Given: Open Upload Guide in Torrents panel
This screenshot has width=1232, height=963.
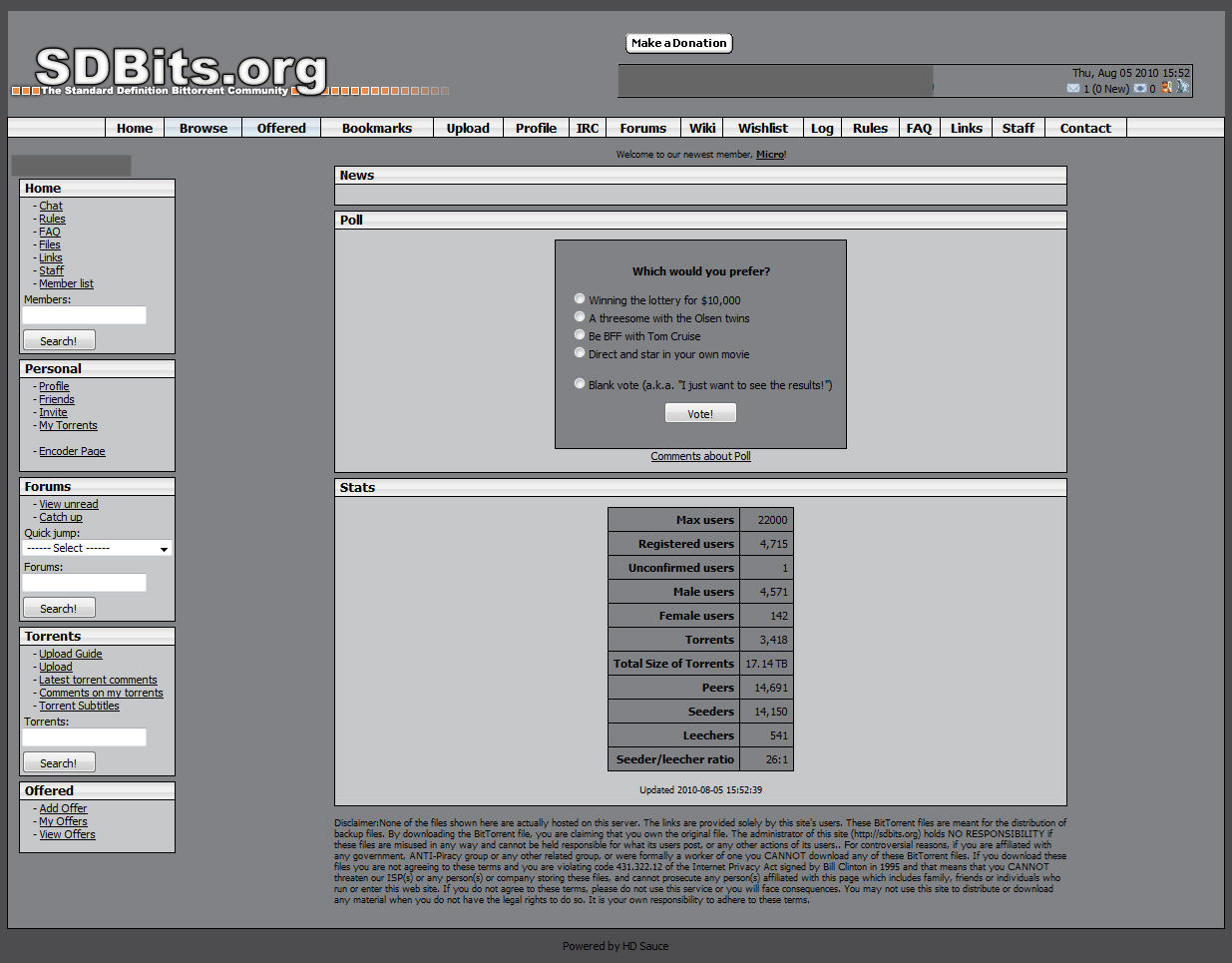Looking at the screenshot, I should tap(71, 654).
